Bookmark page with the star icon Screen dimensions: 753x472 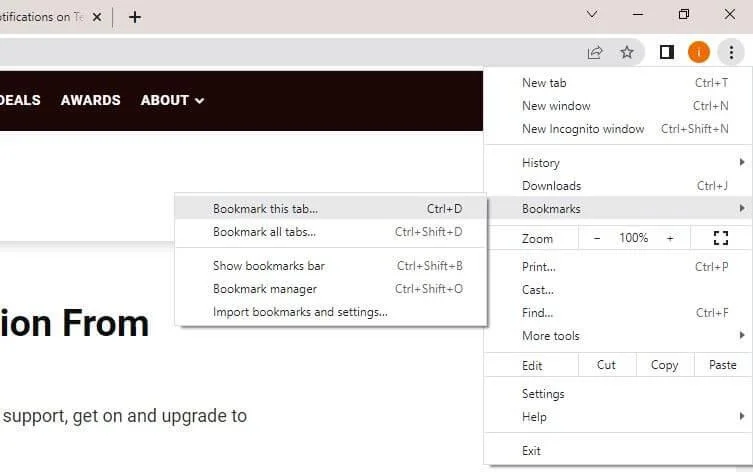(x=627, y=52)
